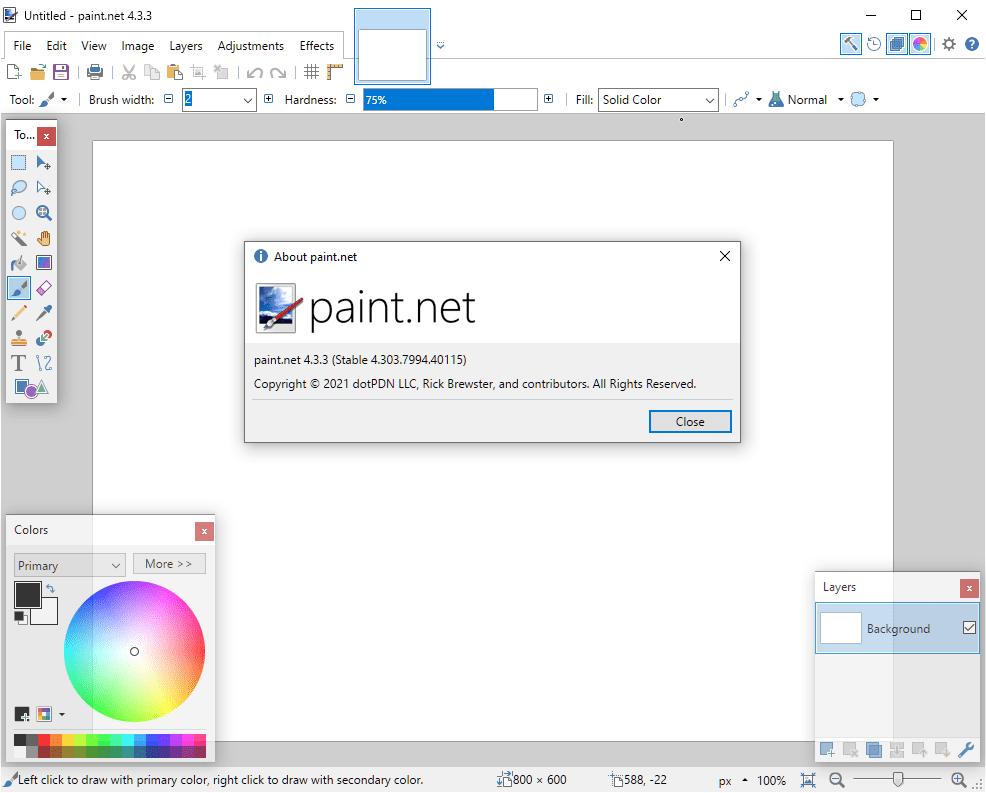Image resolution: width=986 pixels, height=793 pixels.
Task: Add a new layer in the Layers panel
Action: (x=827, y=749)
